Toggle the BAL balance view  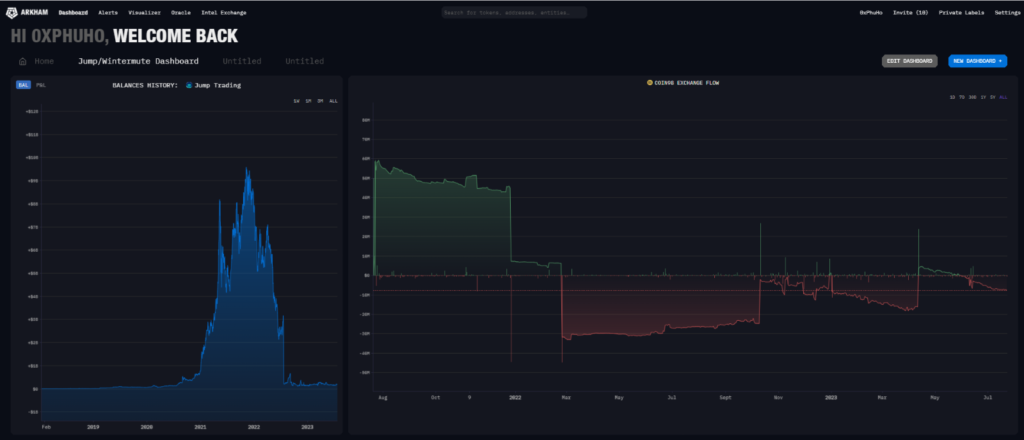[x=23, y=86]
